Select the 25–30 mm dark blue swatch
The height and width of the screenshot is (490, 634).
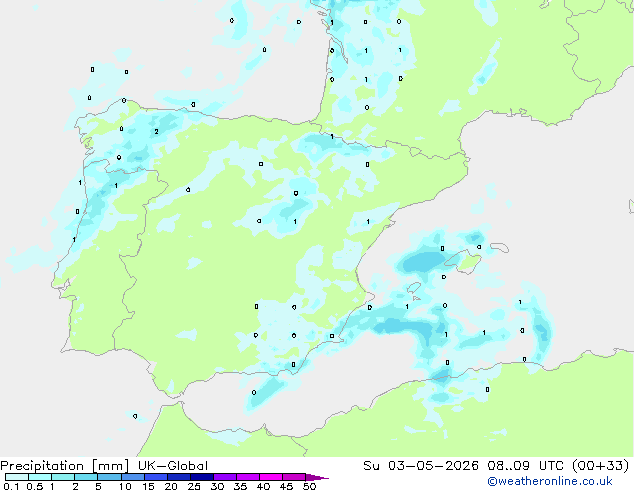pyautogui.click(x=202, y=477)
